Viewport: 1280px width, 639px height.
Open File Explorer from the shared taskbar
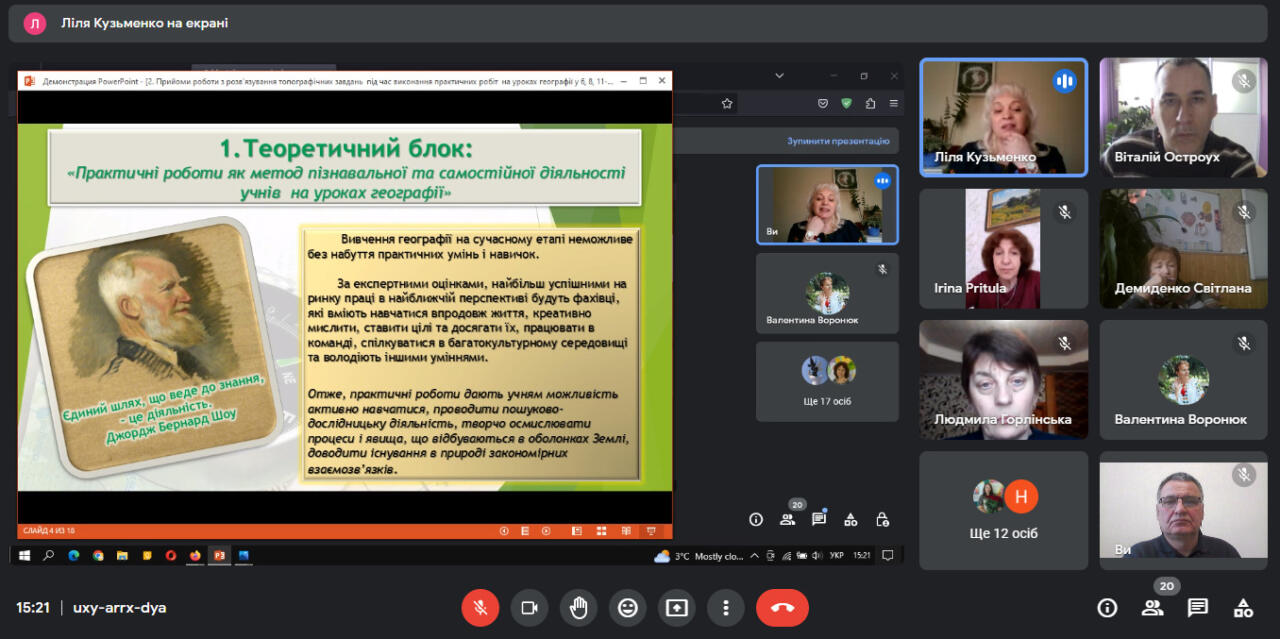[122, 555]
